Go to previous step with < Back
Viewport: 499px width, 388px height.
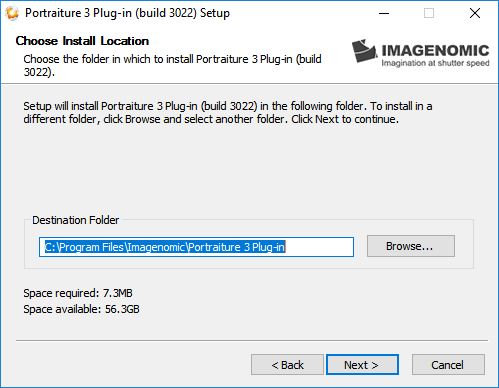(x=287, y=365)
